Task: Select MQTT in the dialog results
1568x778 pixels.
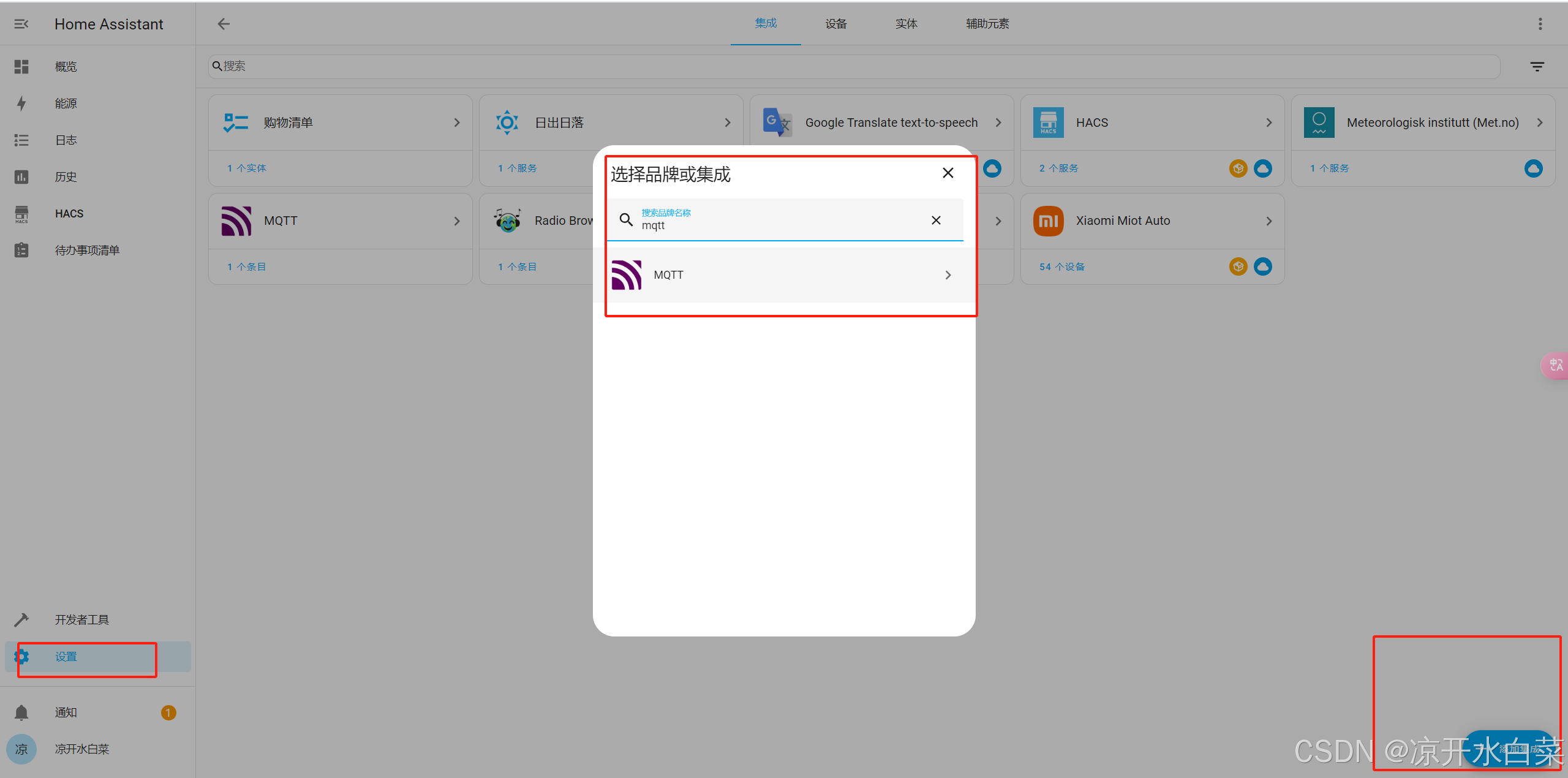Action: (784, 274)
